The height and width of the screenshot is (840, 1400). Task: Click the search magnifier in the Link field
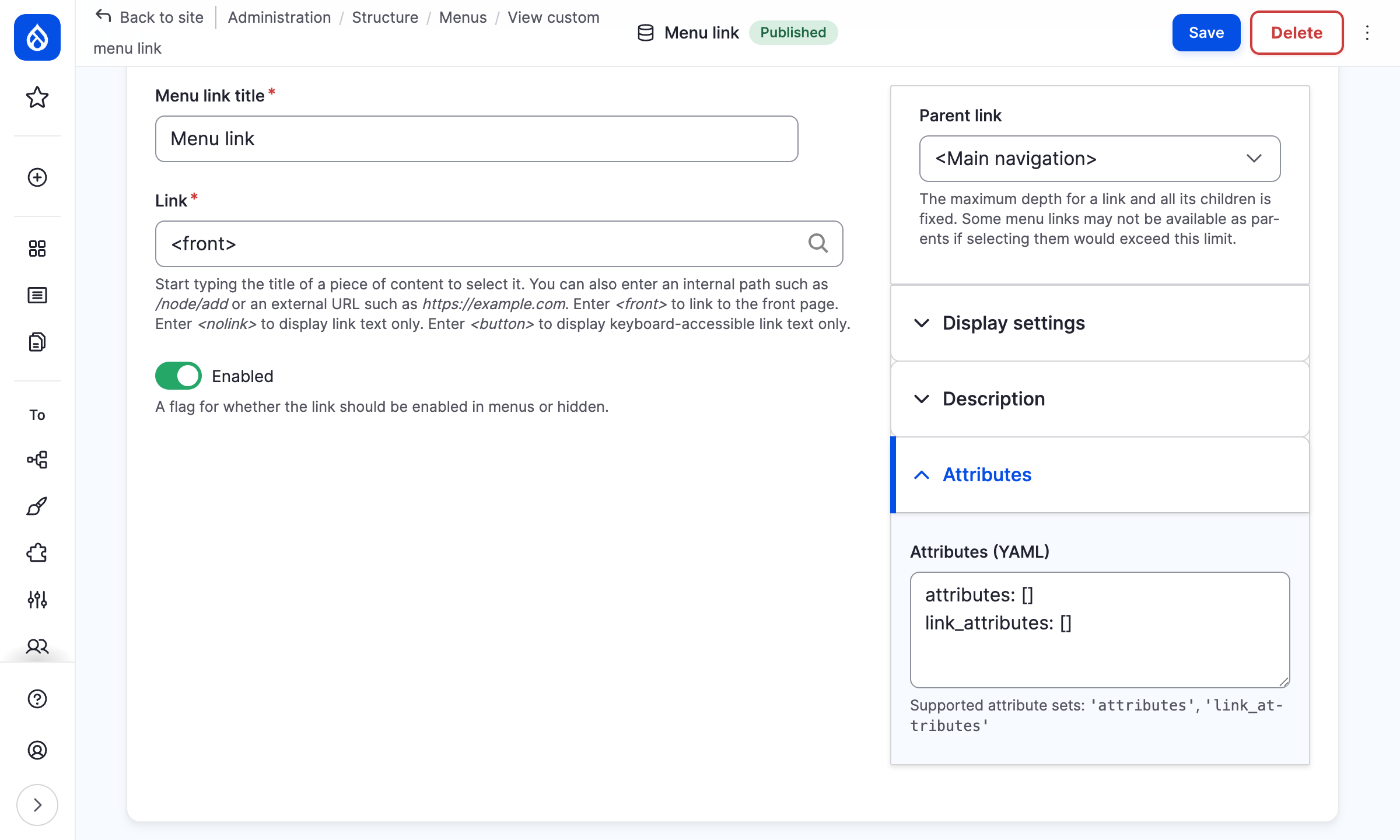(818, 243)
